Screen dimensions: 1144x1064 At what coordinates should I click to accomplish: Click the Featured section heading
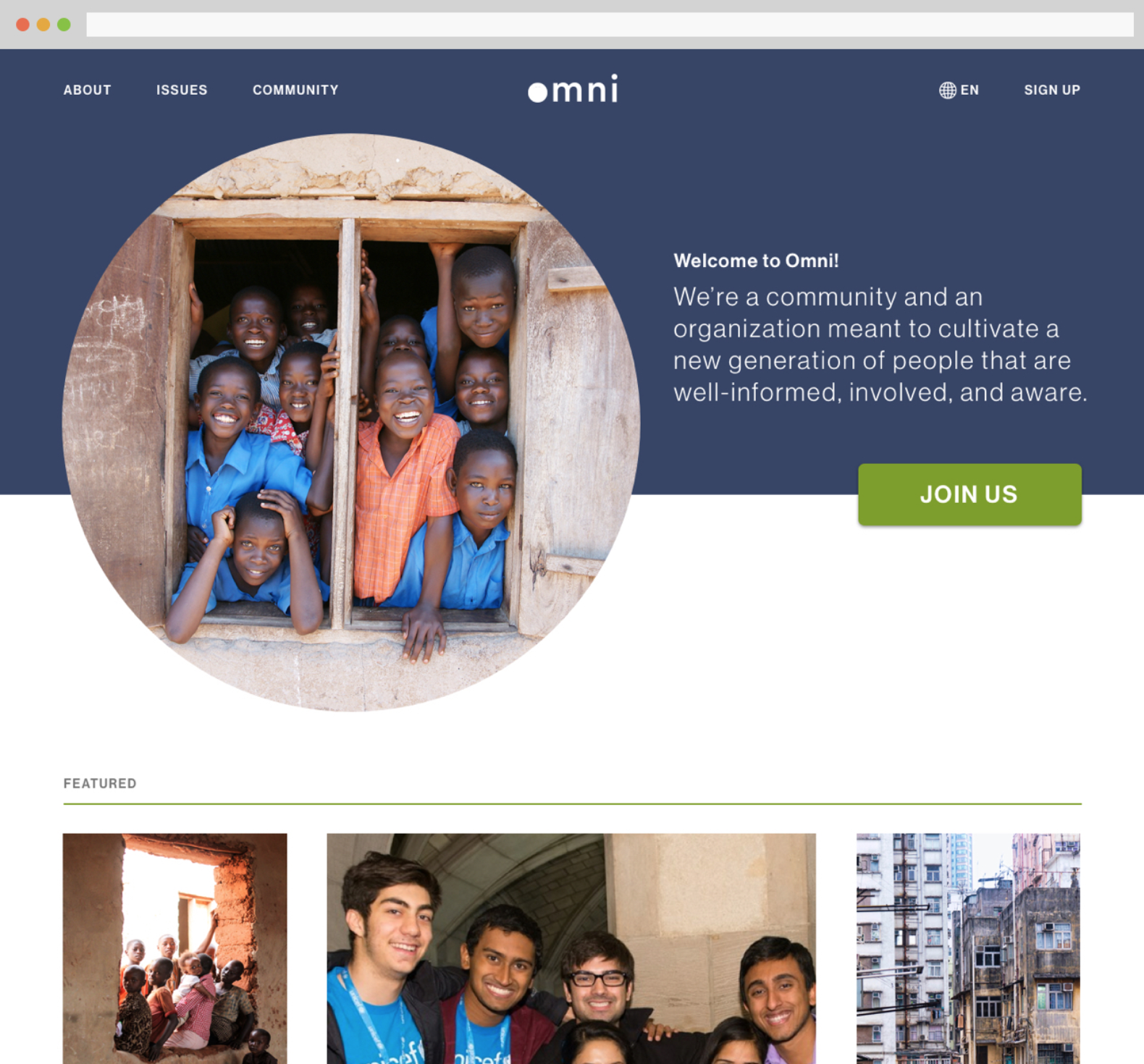click(x=100, y=783)
